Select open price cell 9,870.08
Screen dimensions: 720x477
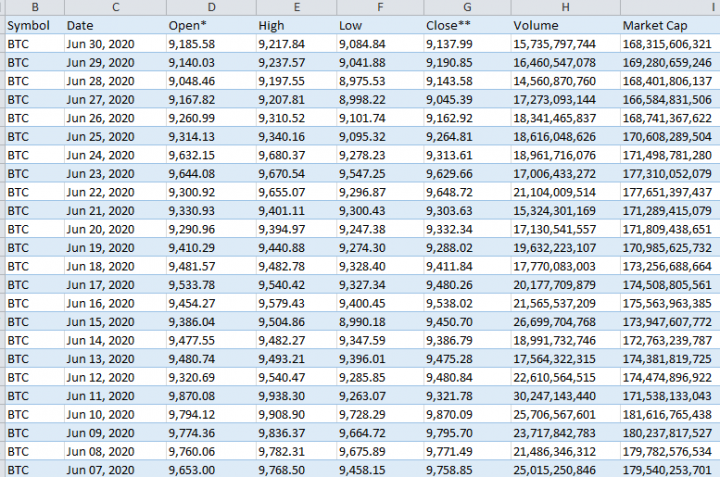(x=211, y=396)
